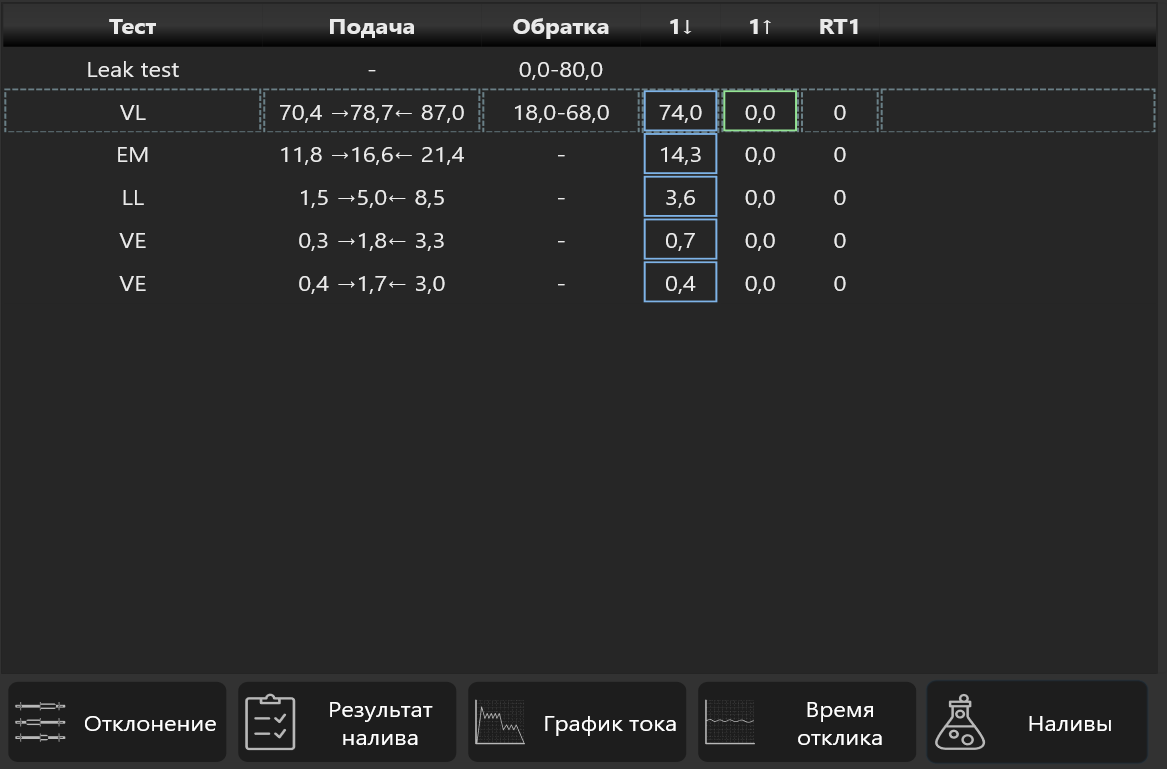This screenshot has width=1167, height=769.
Task: Click the deviation sliders icon
Action: 40,722
